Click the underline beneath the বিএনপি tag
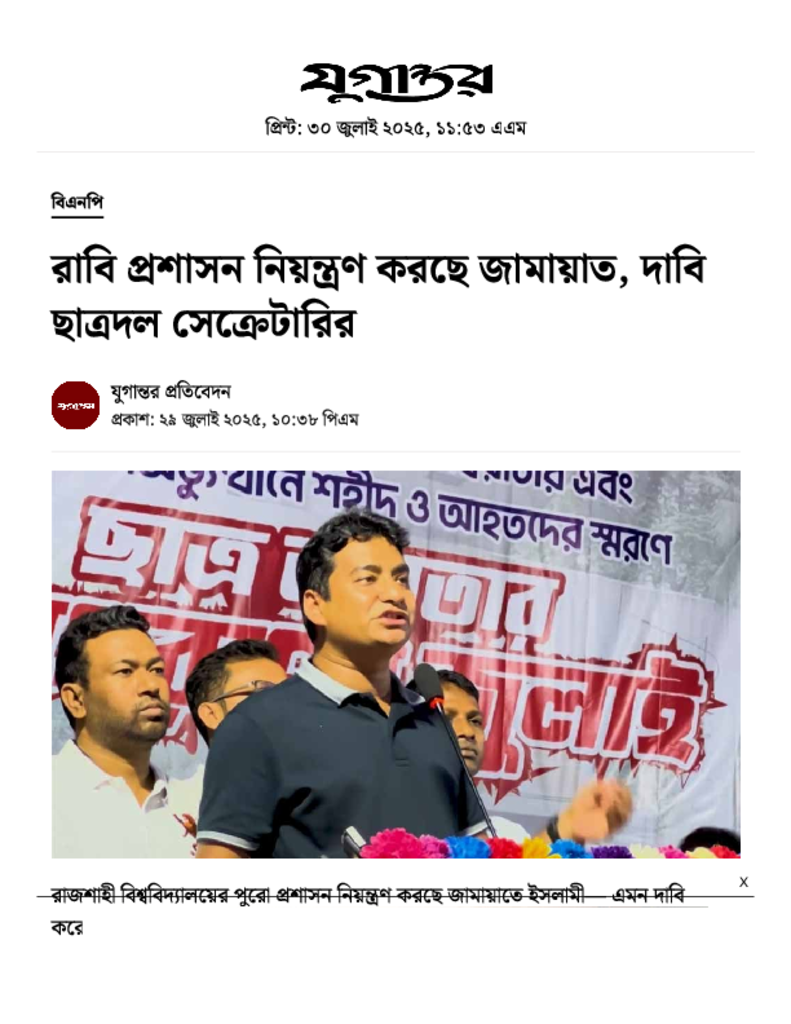Image resolution: width=791 pixels, height=1024 pixels. tap(77, 216)
